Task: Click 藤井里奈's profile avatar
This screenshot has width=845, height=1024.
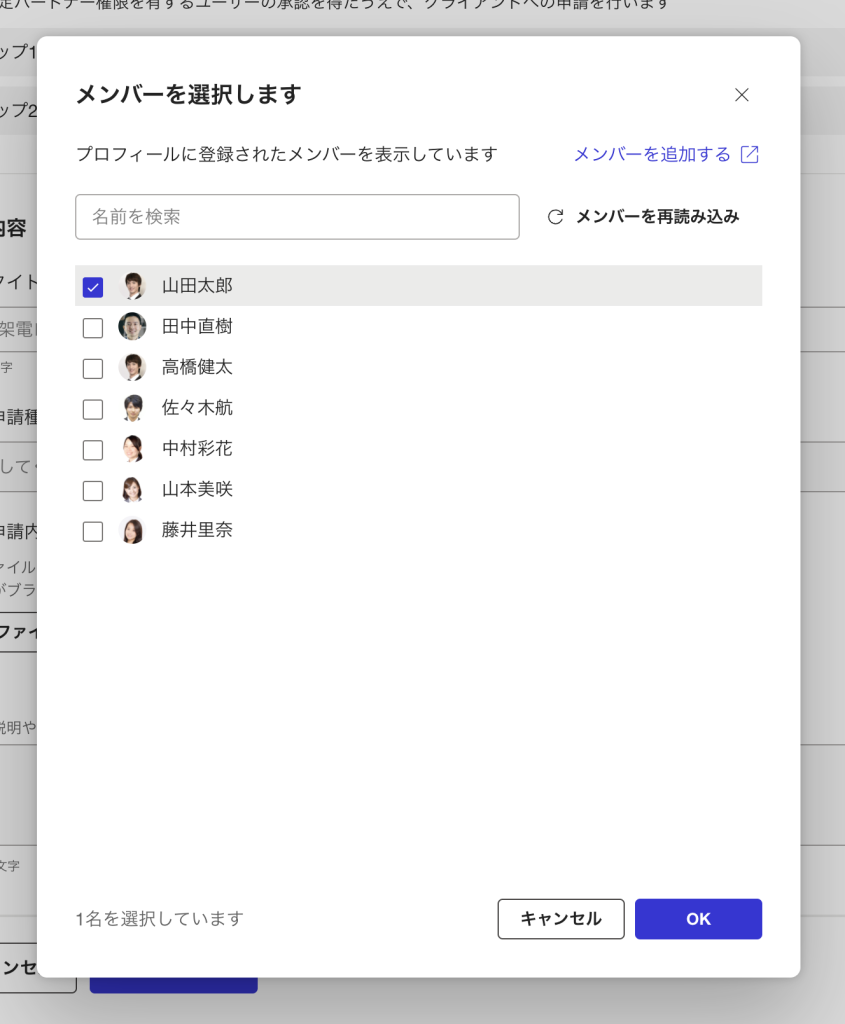Action: point(132,531)
